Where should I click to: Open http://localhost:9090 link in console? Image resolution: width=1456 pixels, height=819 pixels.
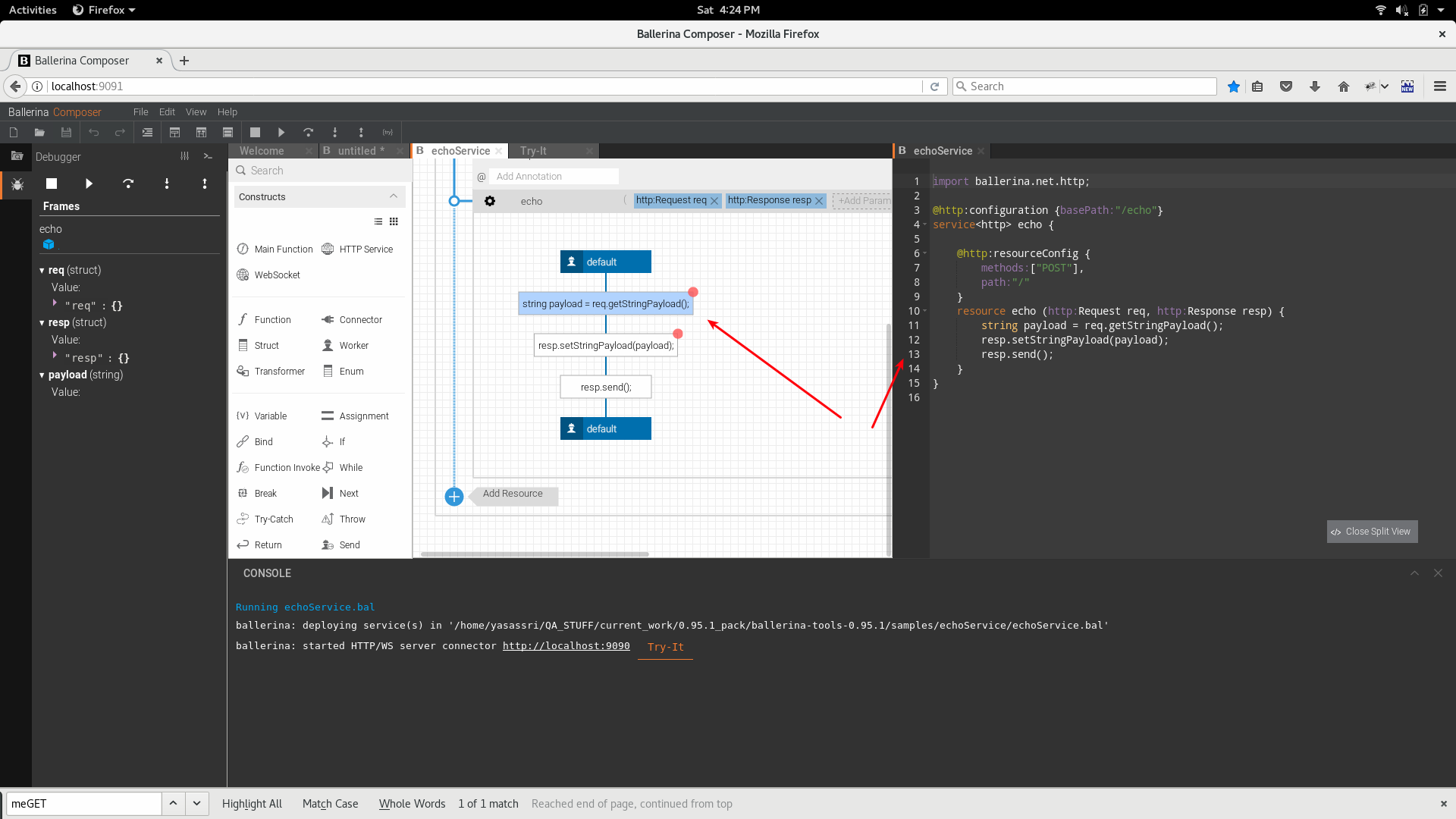(566, 646)
